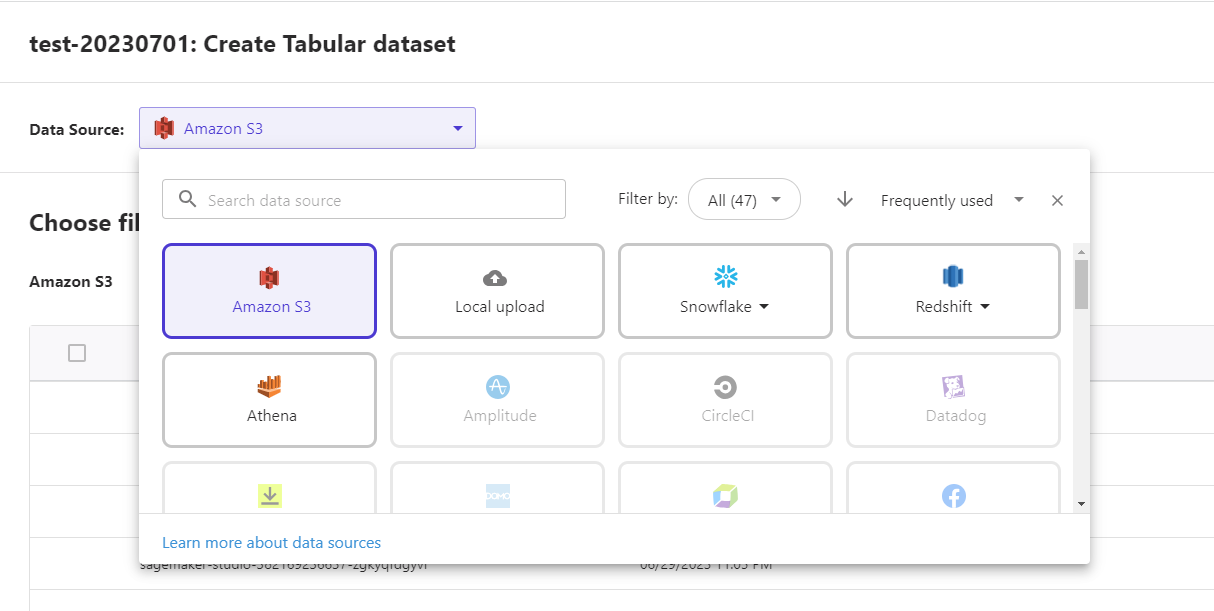This screenshot has width=1214, height=611.
Task: Click the scrollbar down arrow in source list
Action: coord(1081,504)
